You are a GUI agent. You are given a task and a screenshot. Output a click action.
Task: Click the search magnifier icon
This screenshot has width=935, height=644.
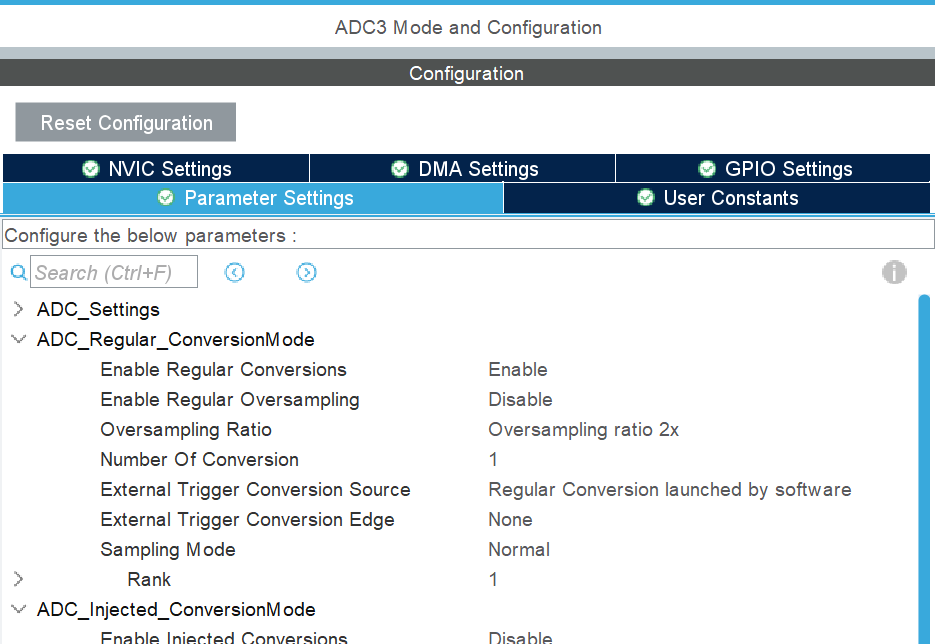[18, 272]
